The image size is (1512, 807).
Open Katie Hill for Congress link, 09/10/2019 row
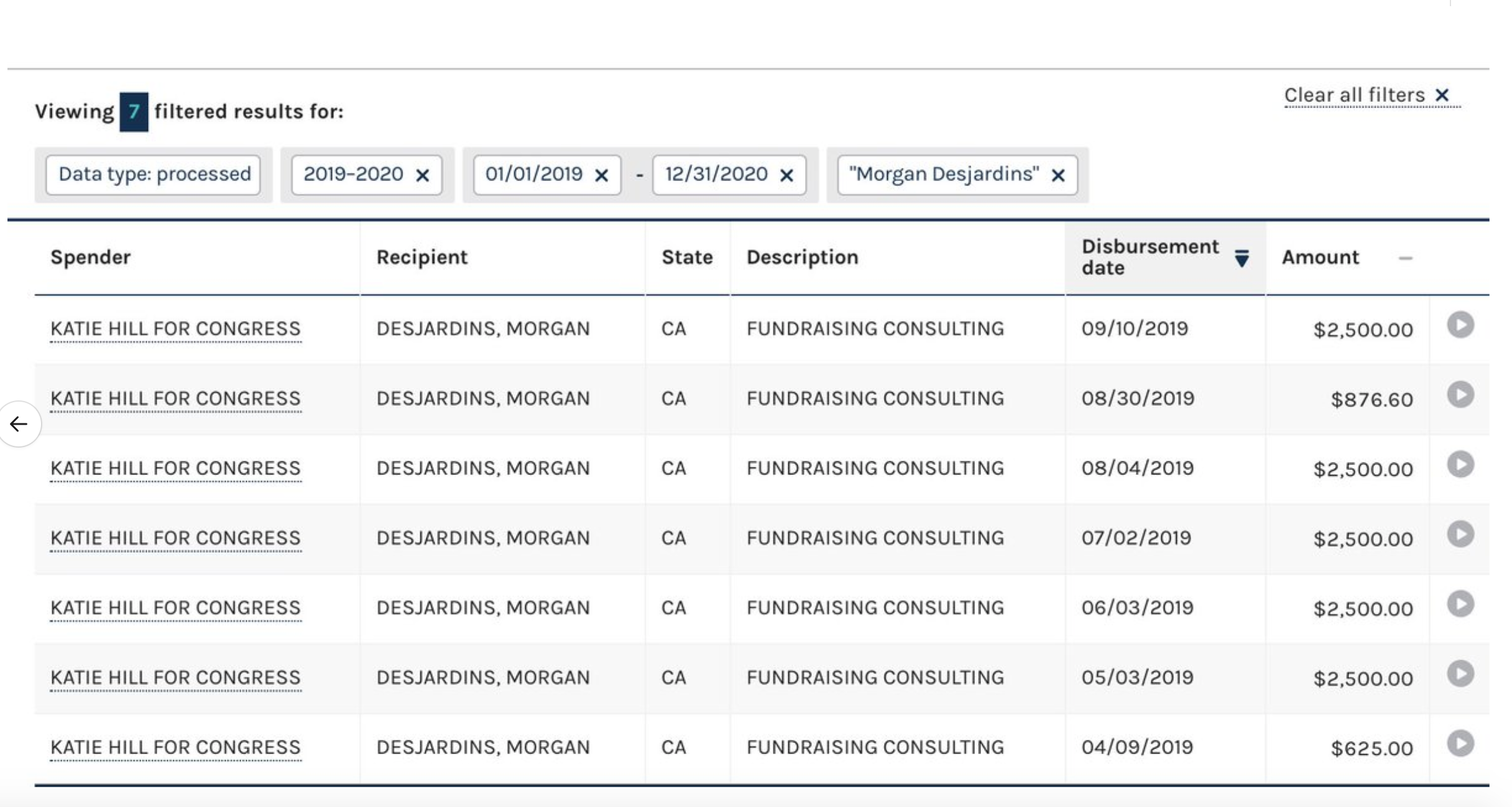[x=175, y=328]
